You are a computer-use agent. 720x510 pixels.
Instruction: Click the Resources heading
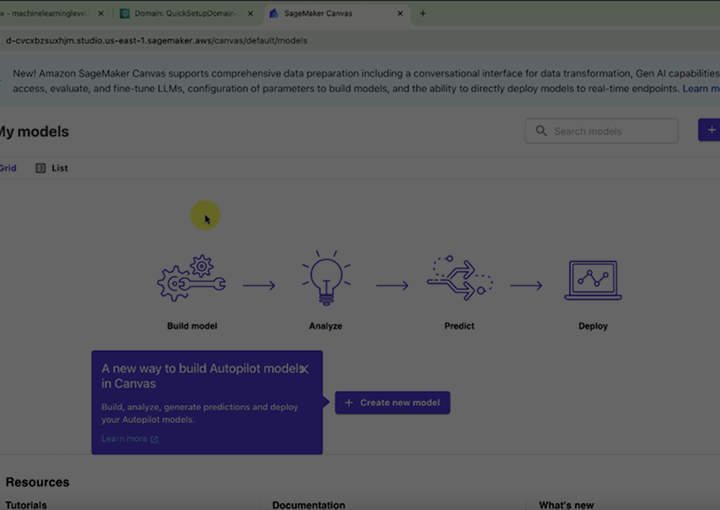click(38, 482)
